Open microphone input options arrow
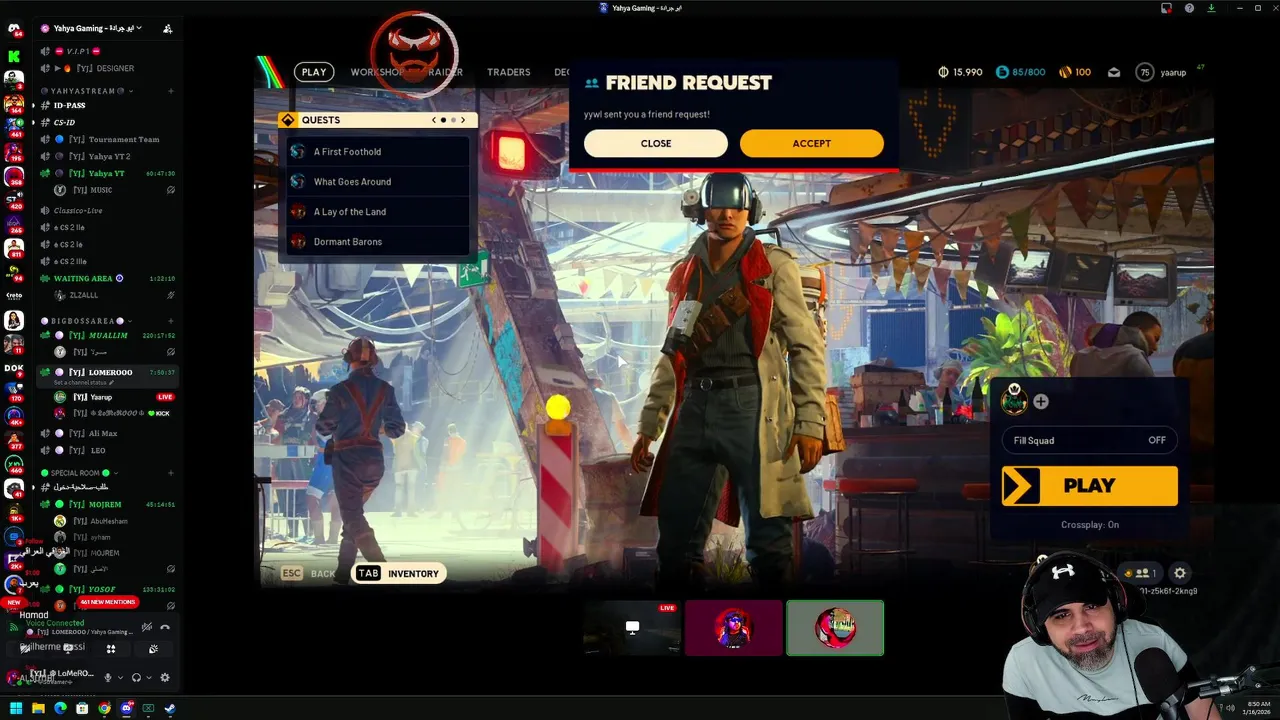 click(120, 677)
